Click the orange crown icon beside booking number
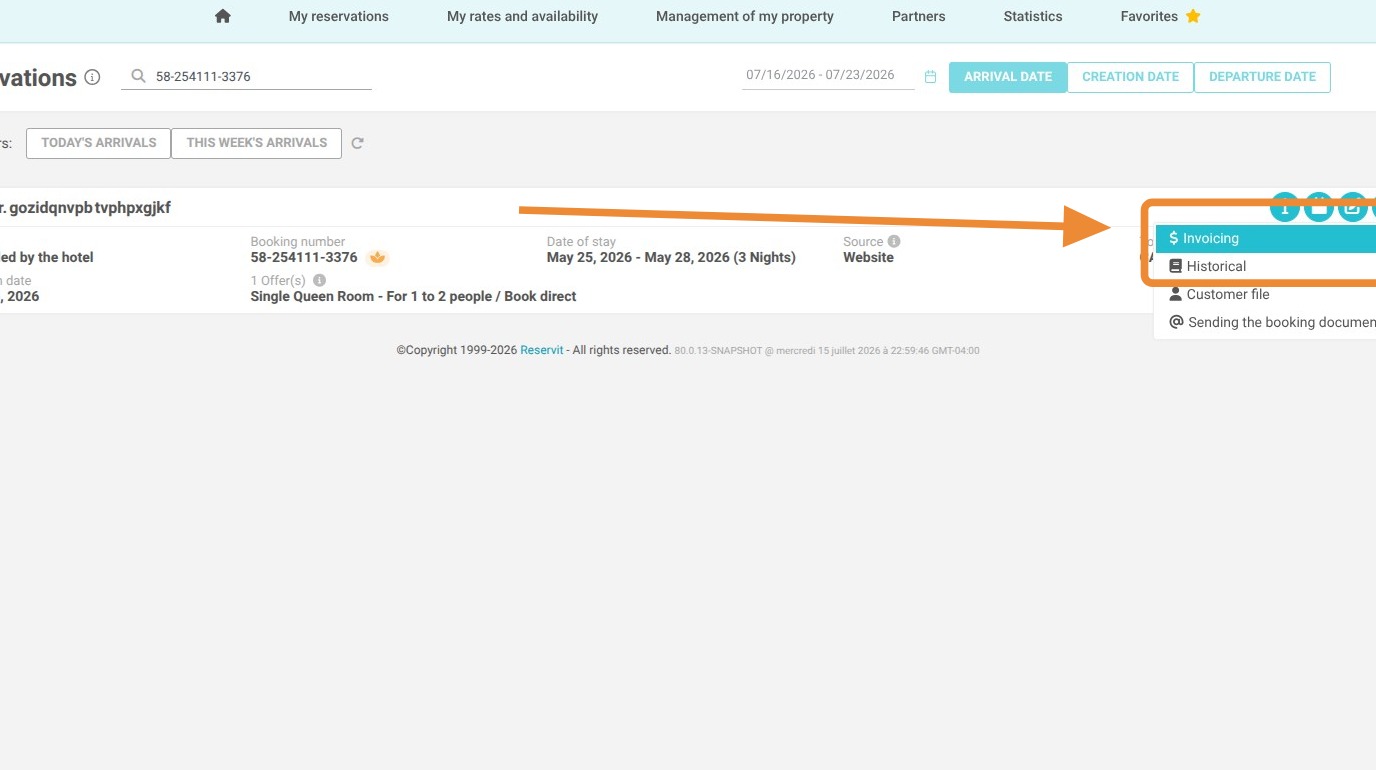 coord(378,258)
